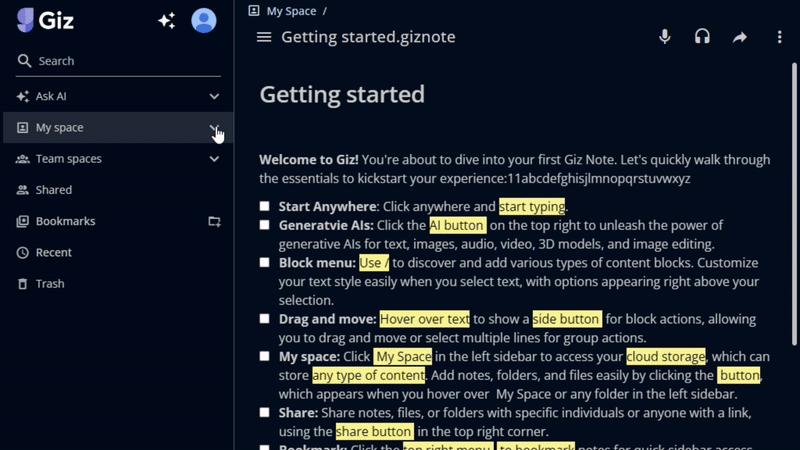Click the Getting started.giznote title

click(368, 37)
